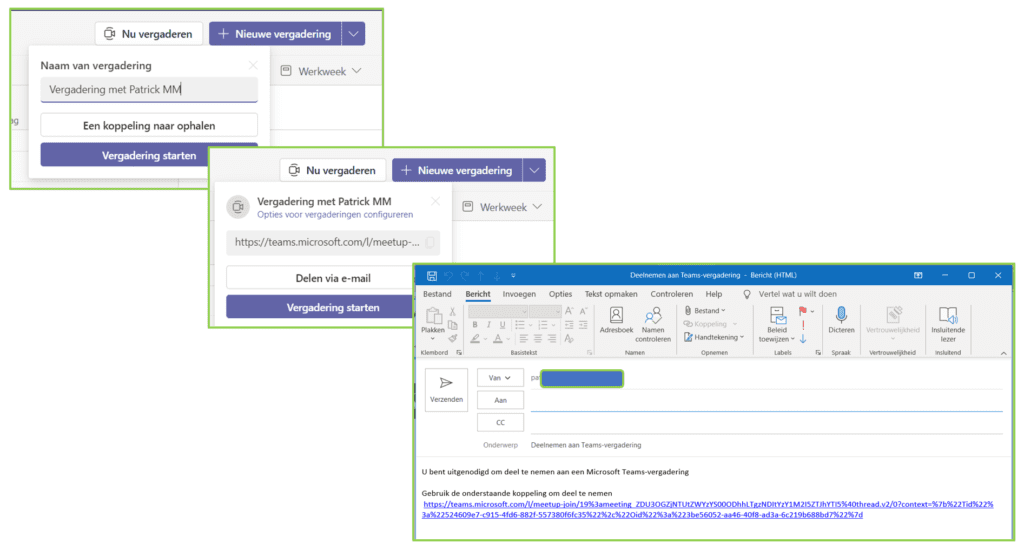Click the text highlight color marker
Screen dimensions: 1024x556
(475, 338)
